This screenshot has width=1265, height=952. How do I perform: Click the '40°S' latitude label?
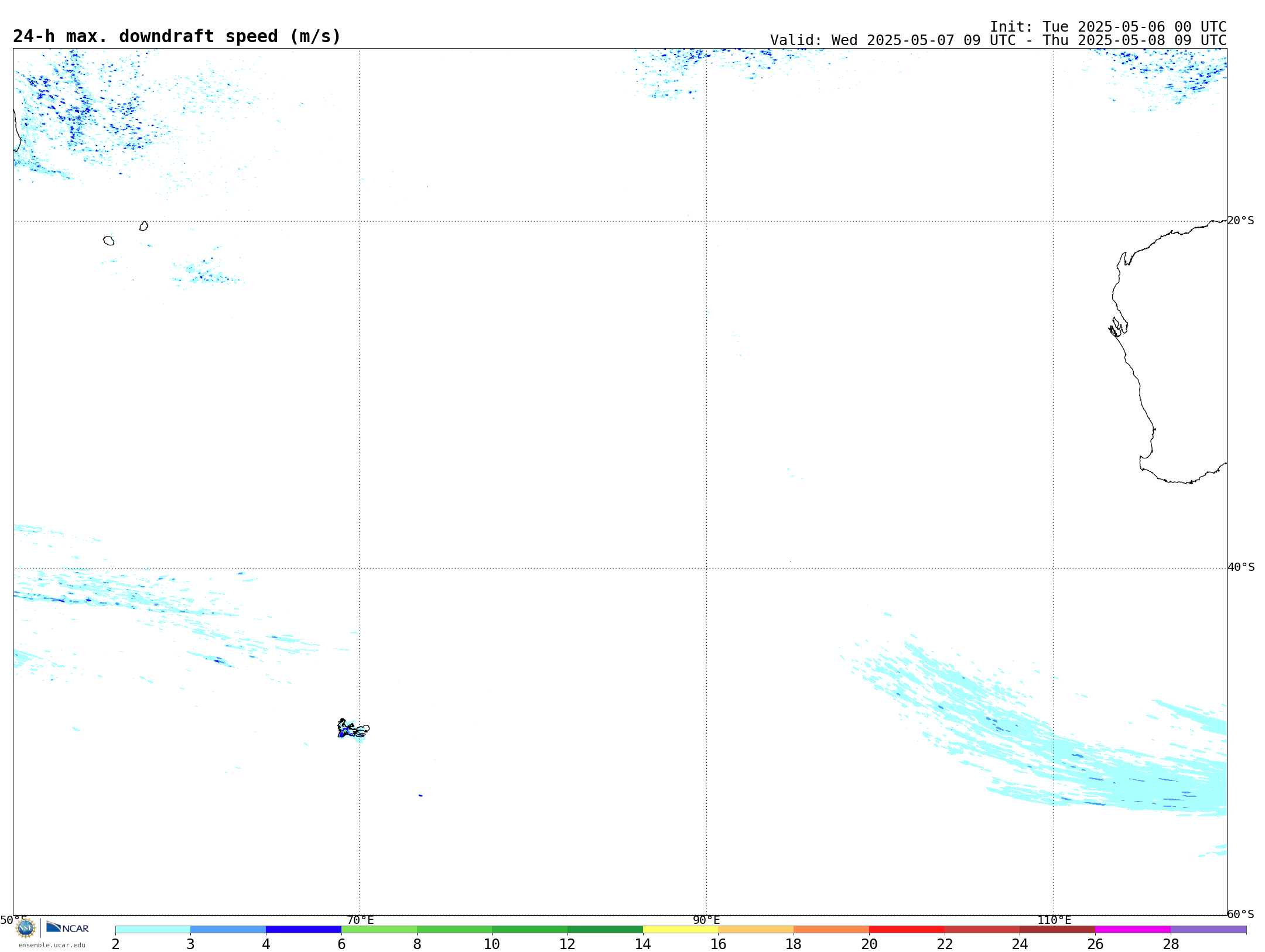click(1241, 567)
